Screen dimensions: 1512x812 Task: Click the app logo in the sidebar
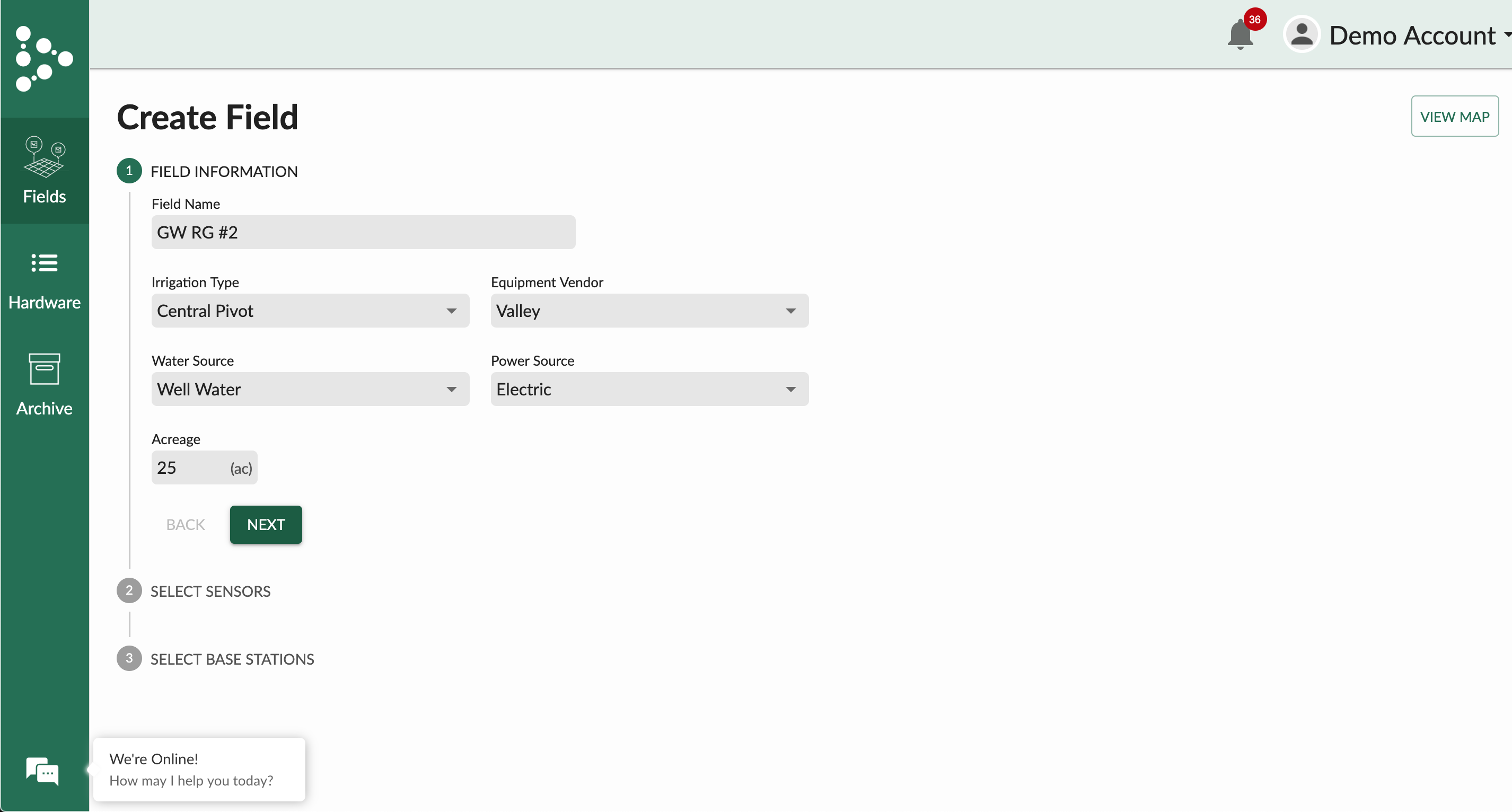coord(44,59)
